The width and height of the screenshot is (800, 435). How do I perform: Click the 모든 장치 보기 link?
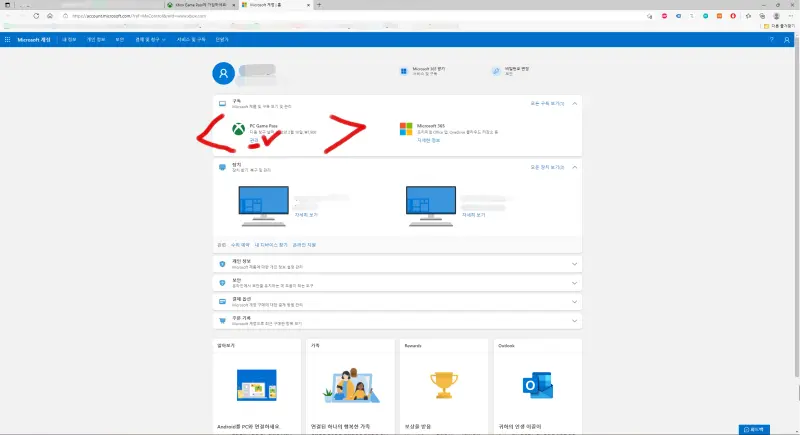tap(547, 167)
